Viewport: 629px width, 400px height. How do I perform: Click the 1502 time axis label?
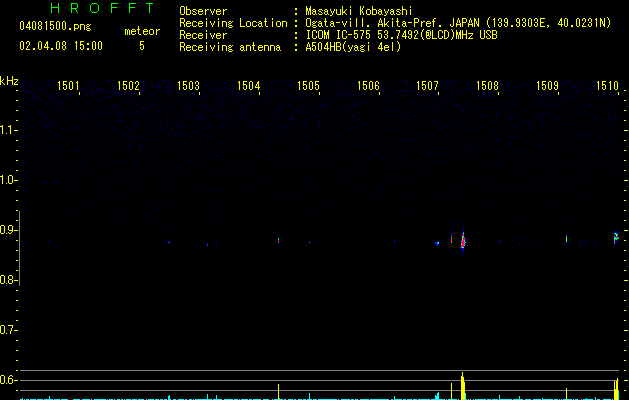(x=128, y=86)
